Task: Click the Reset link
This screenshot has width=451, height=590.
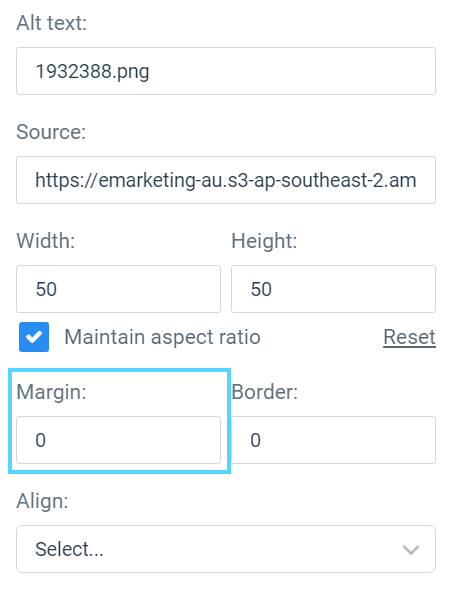Action: click(x=409, y=337)
